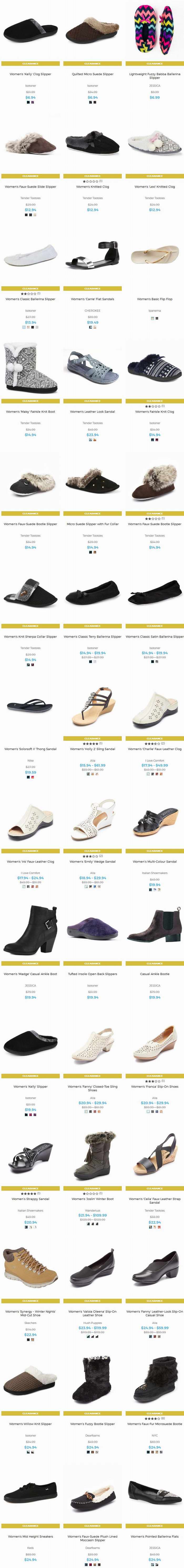The width and height of the screenshot is (184, 1568).
Task: Open Women's 'Solarsoft II' Thong Sandal image
Action: [30, 706]
